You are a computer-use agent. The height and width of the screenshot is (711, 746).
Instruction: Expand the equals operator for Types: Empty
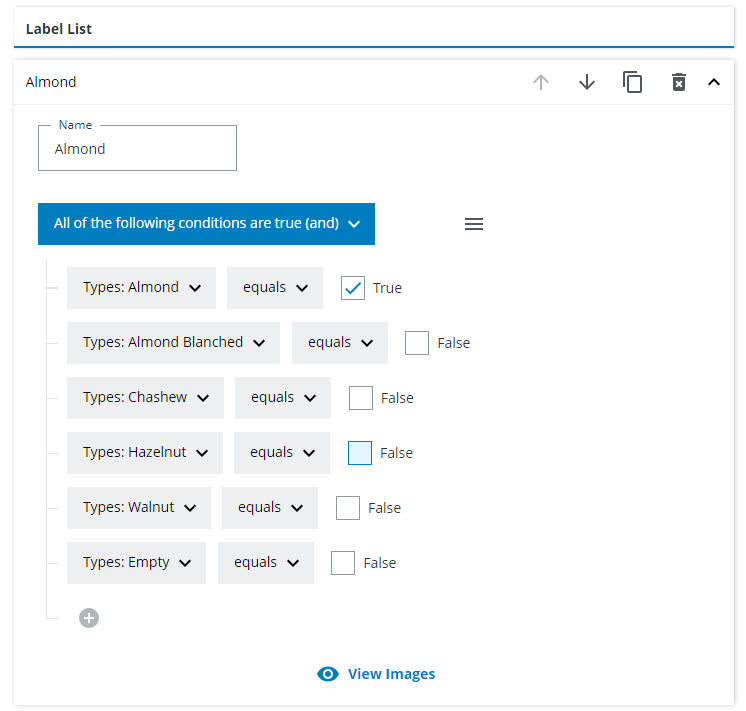(x=266, y=563)
